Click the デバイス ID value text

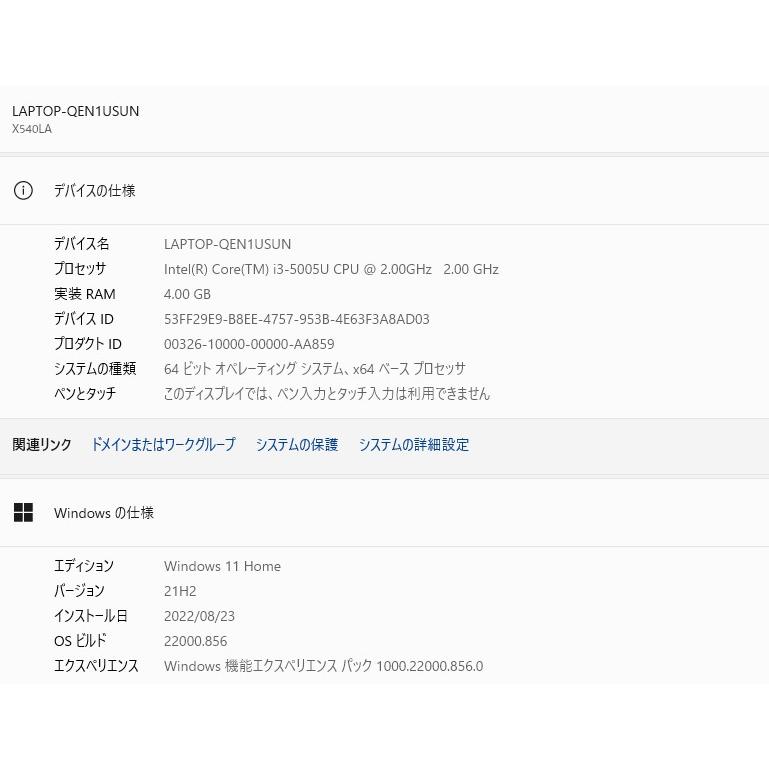296,319
